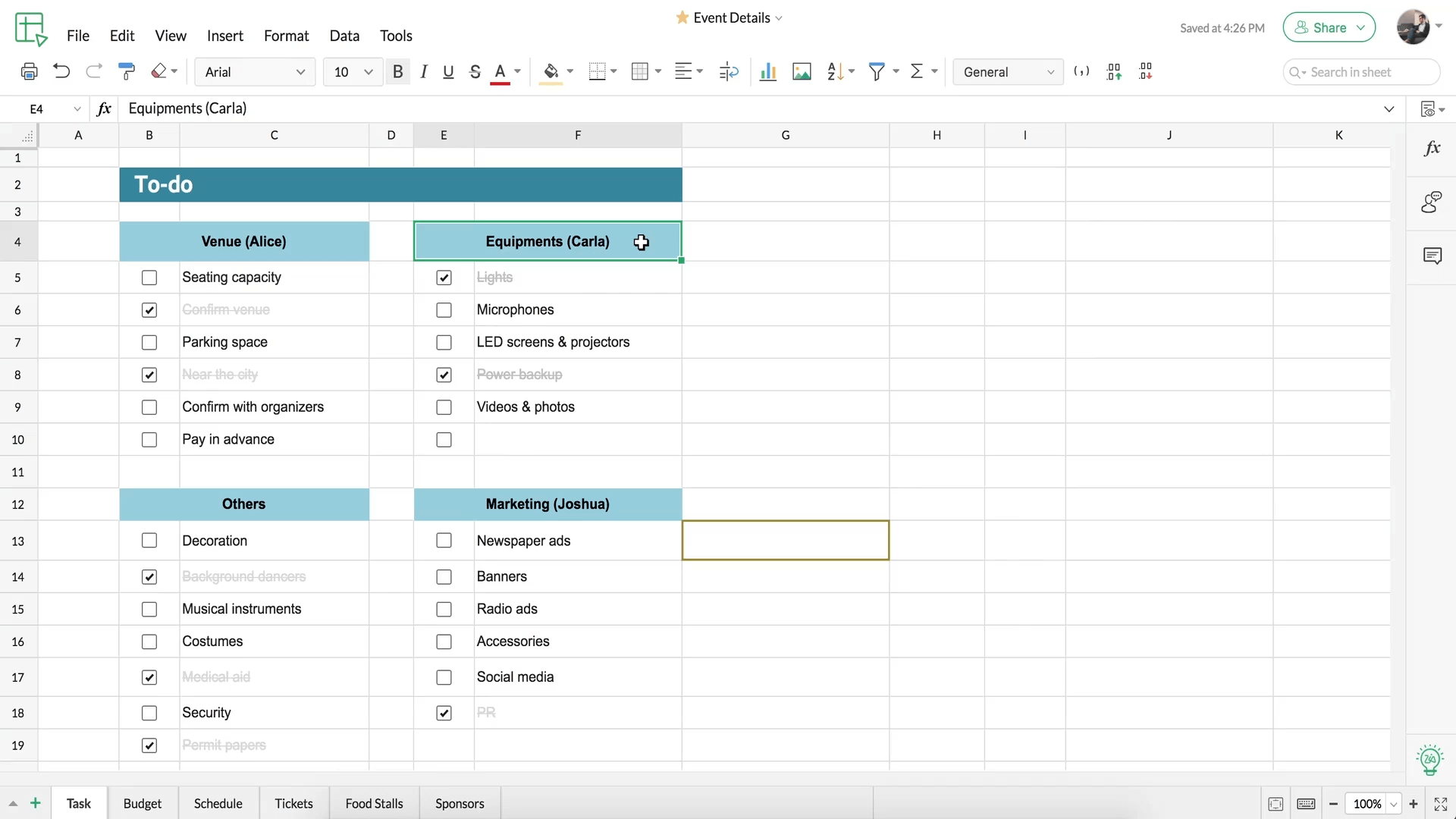The image size is (1456, 819).
Task: Click the fill color bucket swatch
Action: coord(551,72)
